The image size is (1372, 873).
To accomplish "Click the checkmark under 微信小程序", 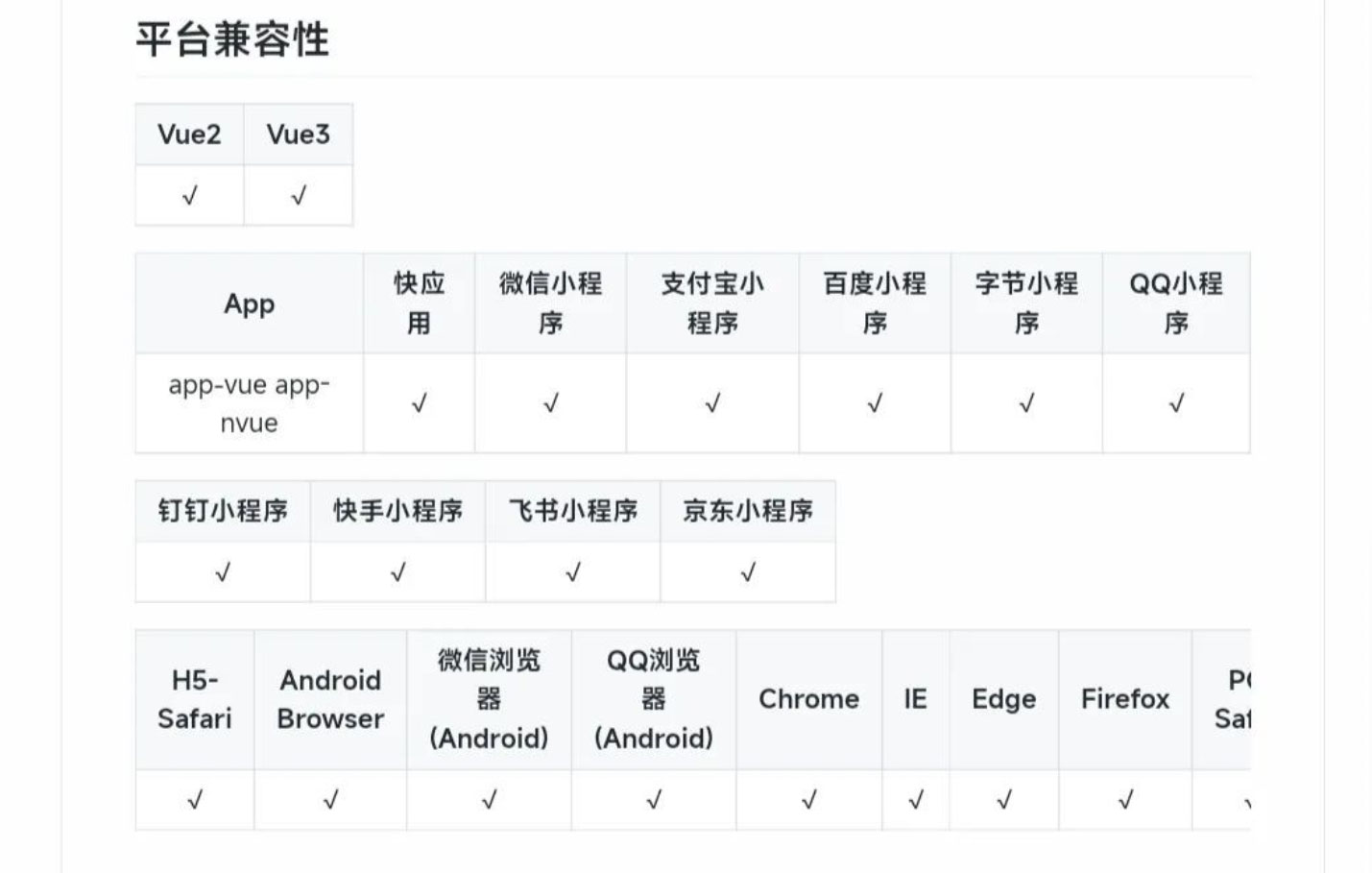I will pyautogui.click(x=550, y=403).
